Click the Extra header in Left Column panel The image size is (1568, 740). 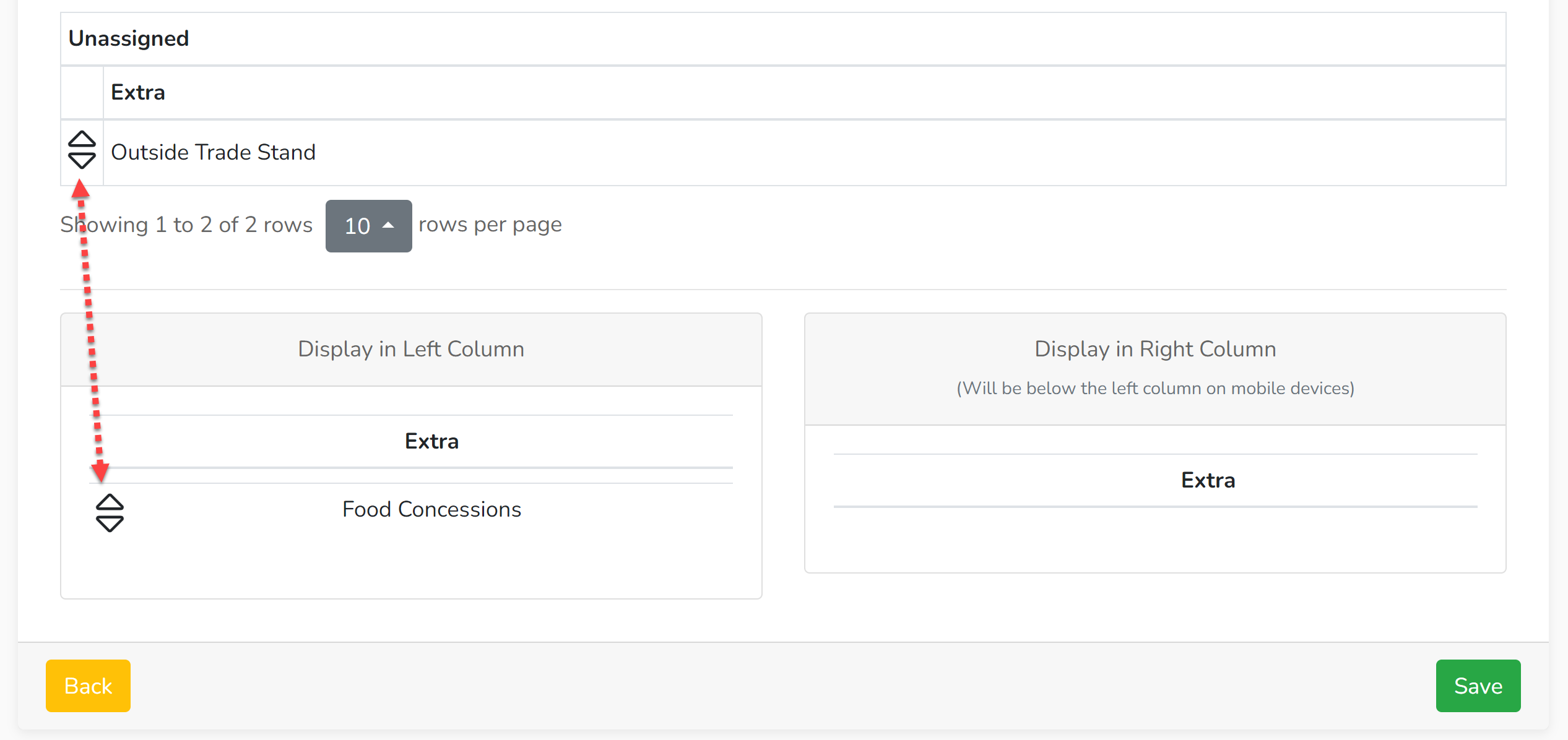click(431, 441)
